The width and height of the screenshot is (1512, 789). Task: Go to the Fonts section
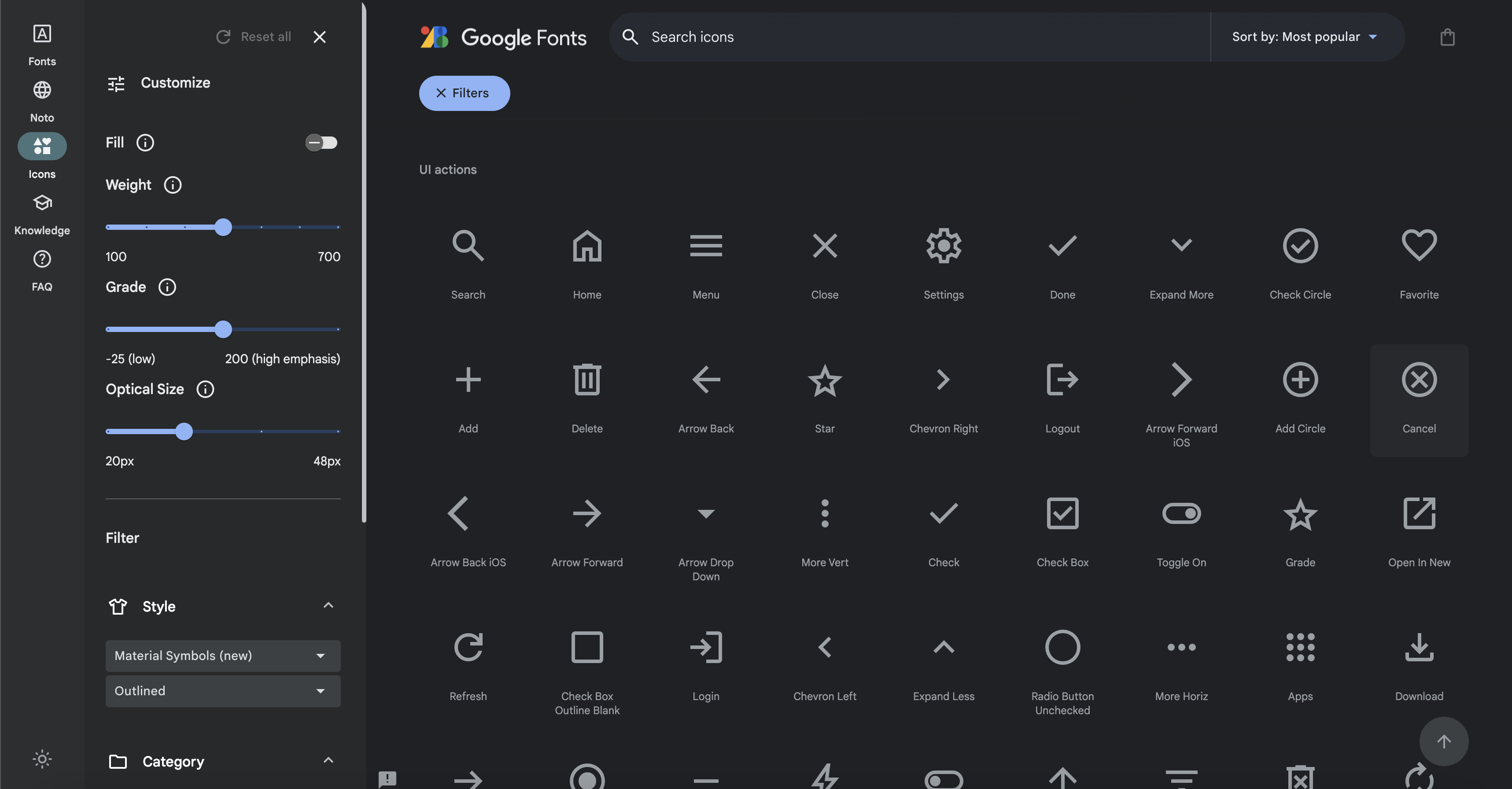tap(42, 45)
